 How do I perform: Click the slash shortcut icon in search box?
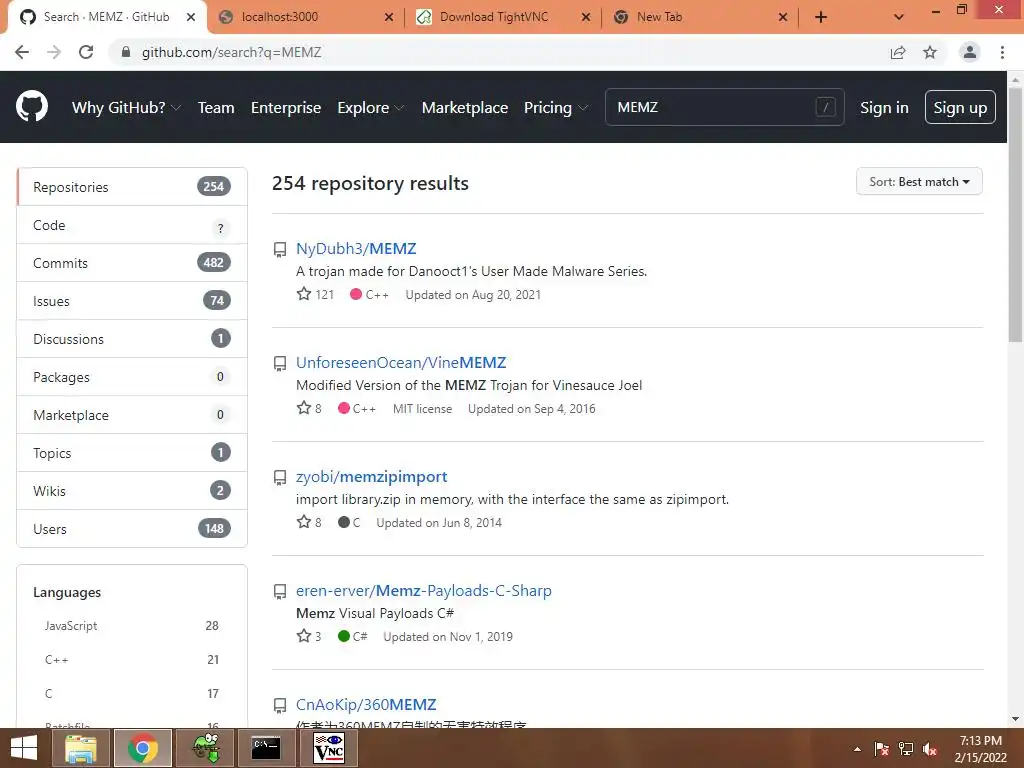pyautogui.click(x=825, y=107)
